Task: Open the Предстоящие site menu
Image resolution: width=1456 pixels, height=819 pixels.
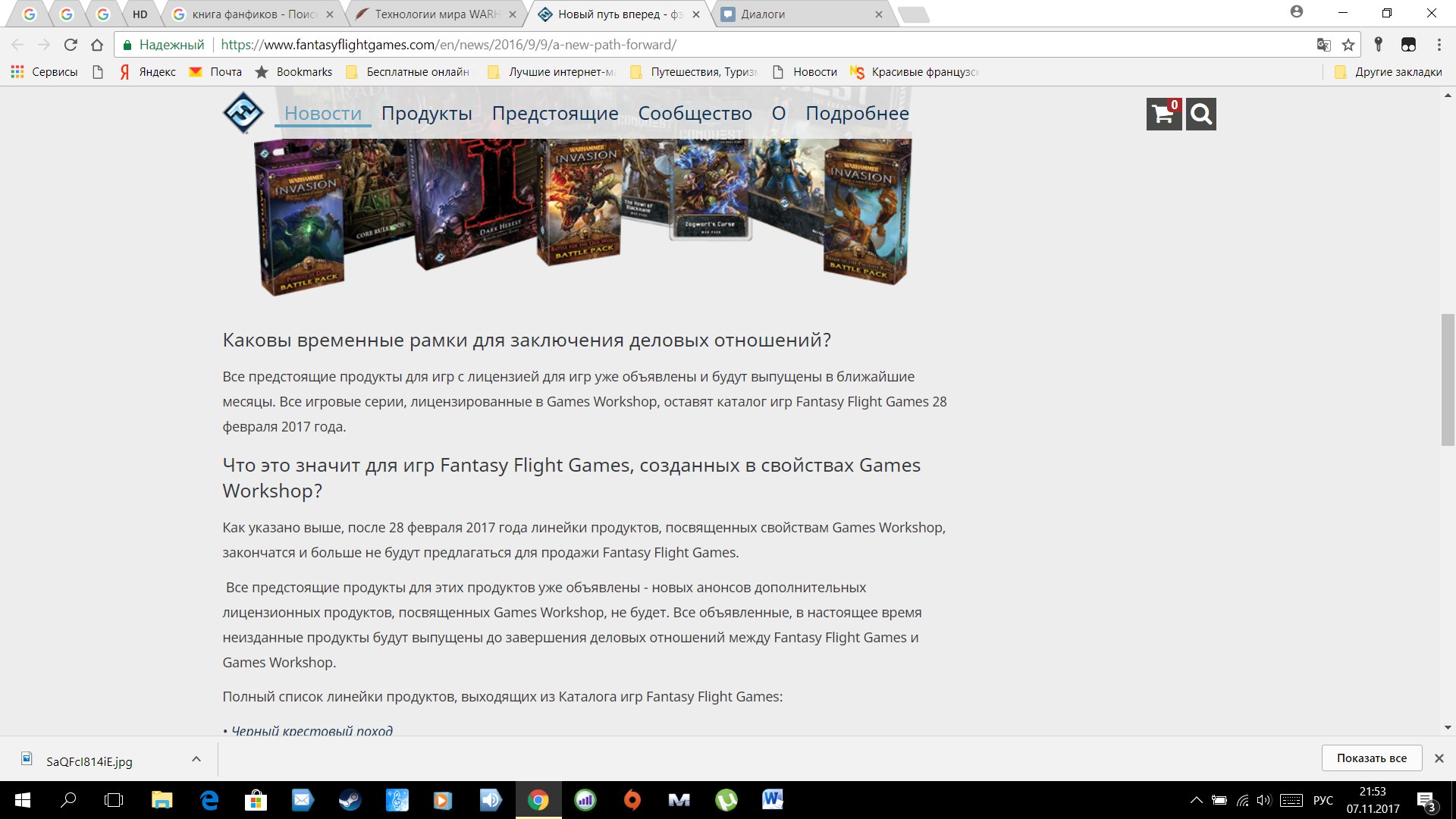Action: point(555,114)
